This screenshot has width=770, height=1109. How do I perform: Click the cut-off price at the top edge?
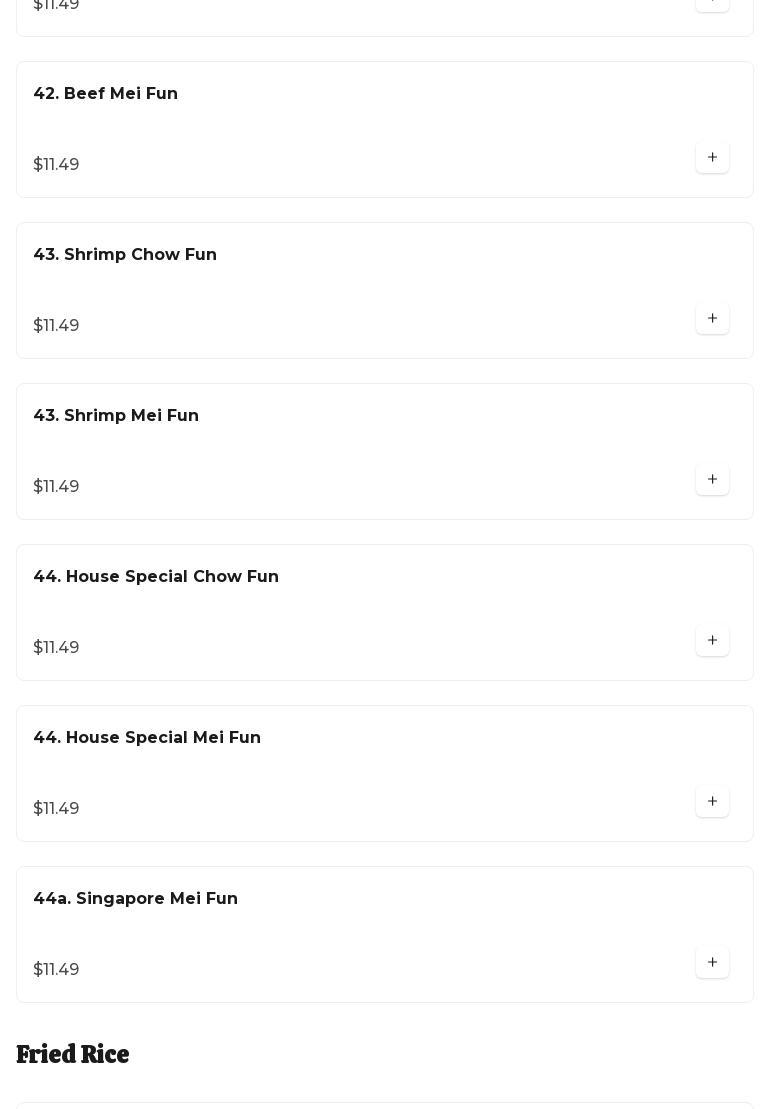(56, 5)
